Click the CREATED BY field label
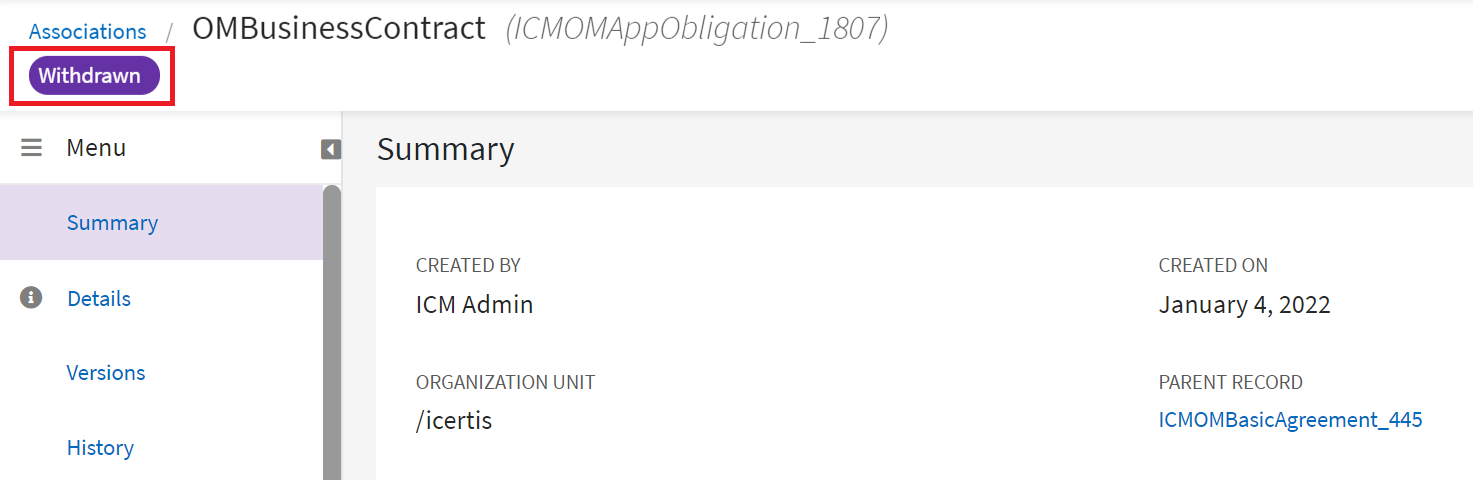Viewport: 1473px width, 480px height. click(x=468, y=265)
